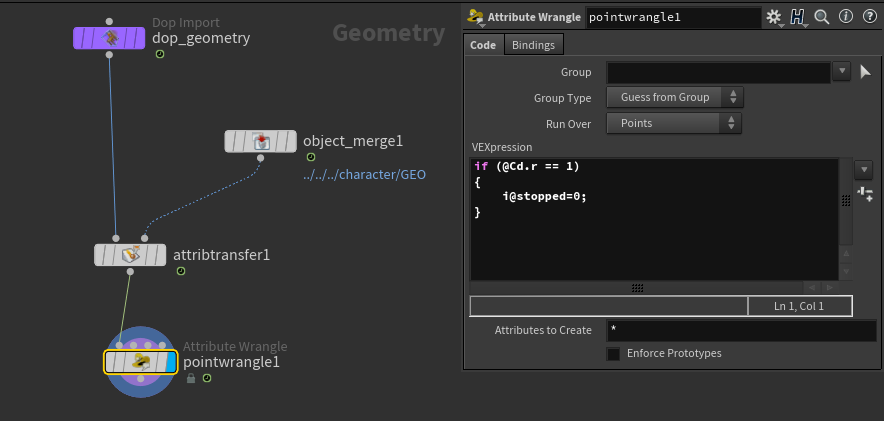Expand the Group field dropdown arrow

[x=842, y=71]
